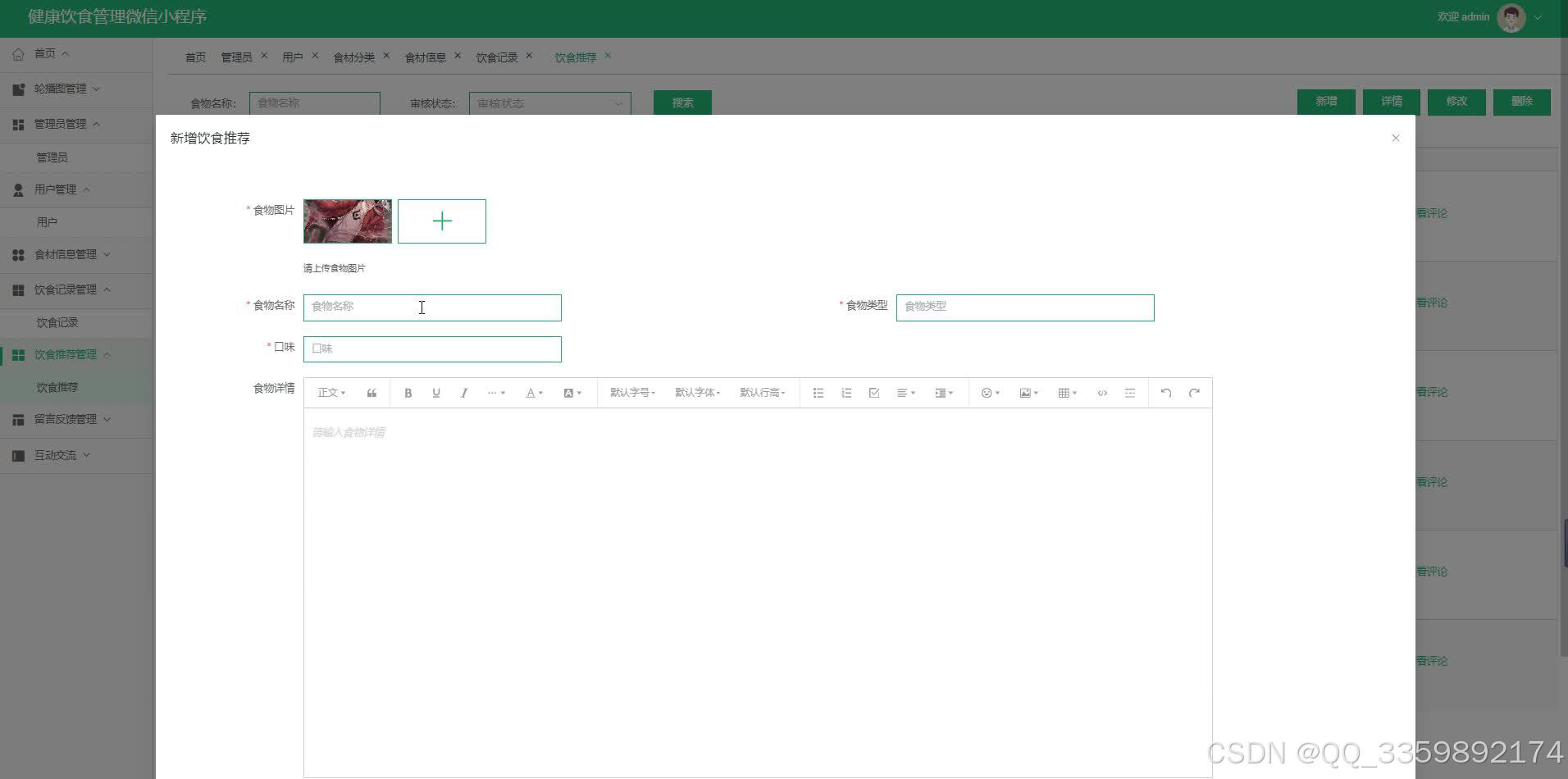Select the uploaded food image thumbnail
Screen dimensions: 1568x779
tap(348, 221)
